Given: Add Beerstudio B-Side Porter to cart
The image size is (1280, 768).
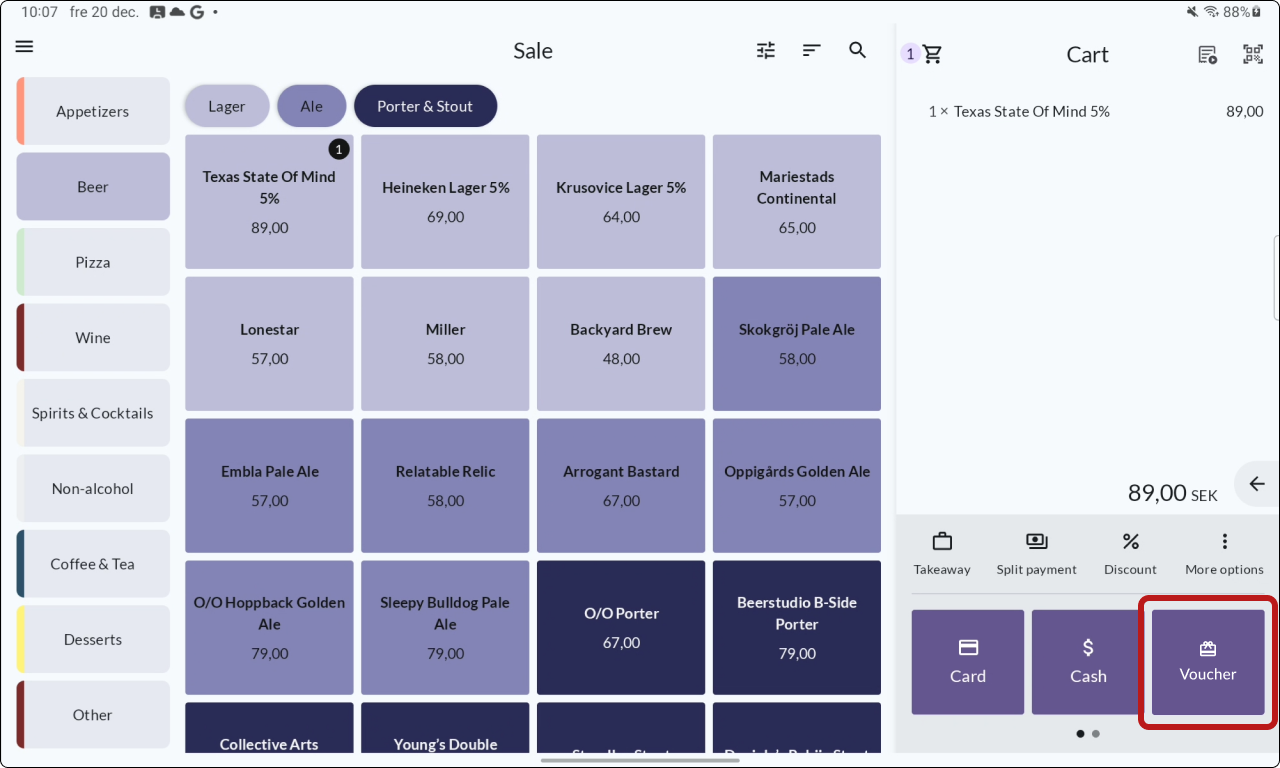Looking at the screenshot, I should (x=797, y=628).
